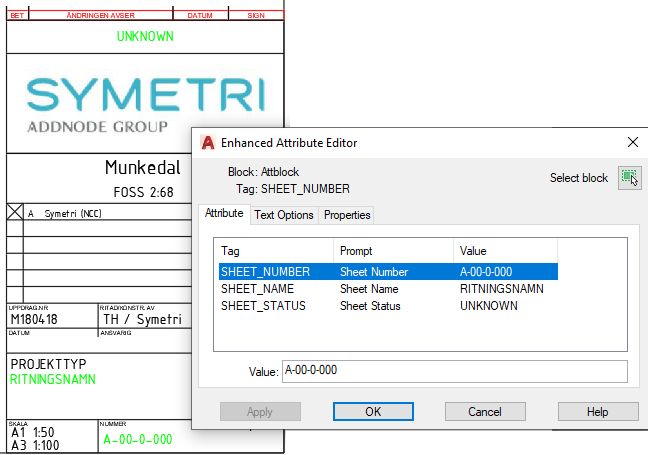Click the red DATUM header cell
Screen dimensions: 648x455
click(200, 15)
